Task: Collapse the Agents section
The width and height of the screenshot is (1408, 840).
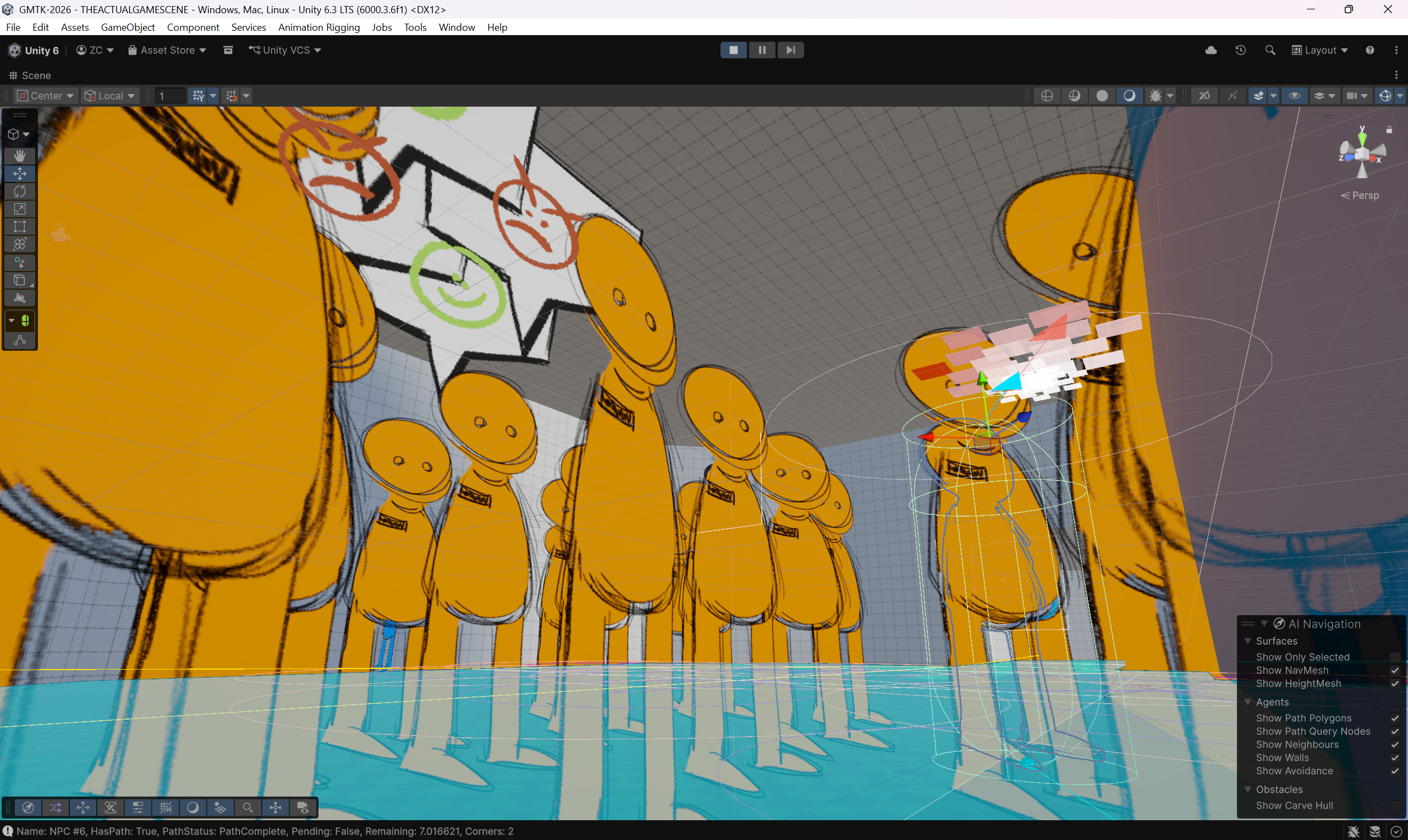Action: (1248, 703)
